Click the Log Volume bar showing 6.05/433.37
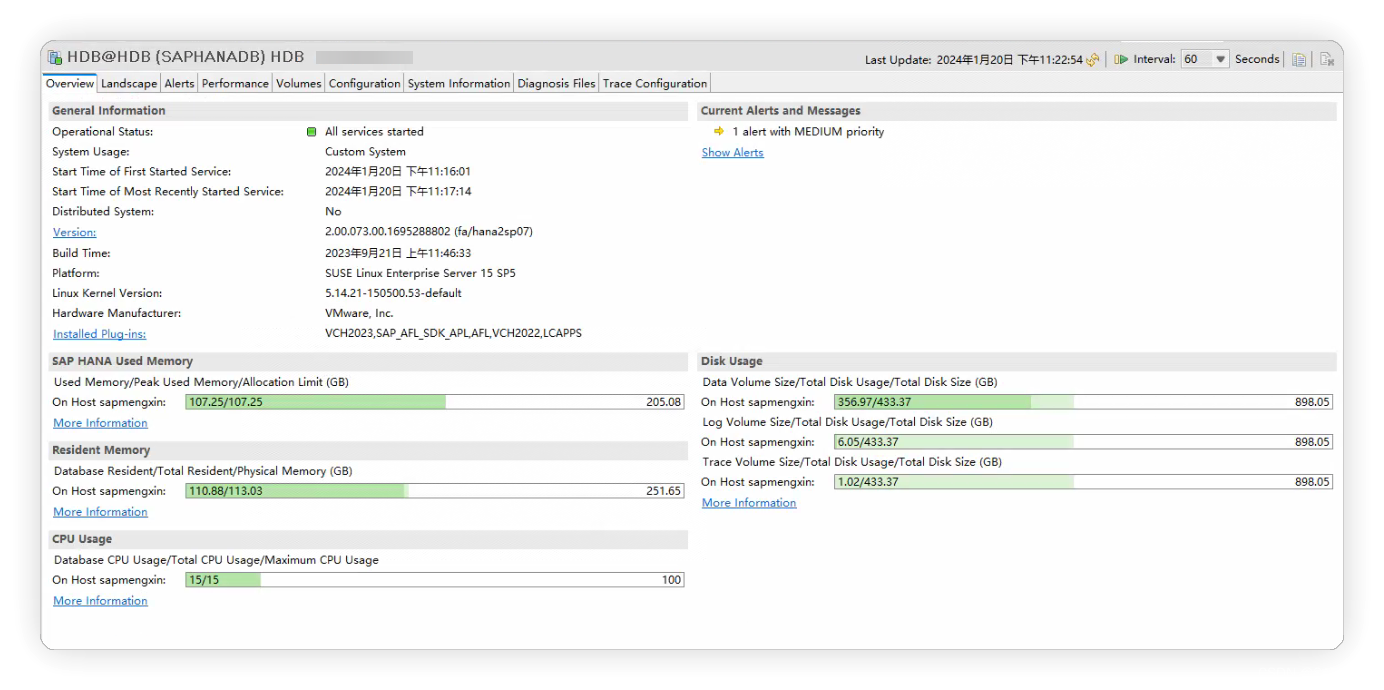Screen dimensions: 1384x690 tap(1083, 442)
